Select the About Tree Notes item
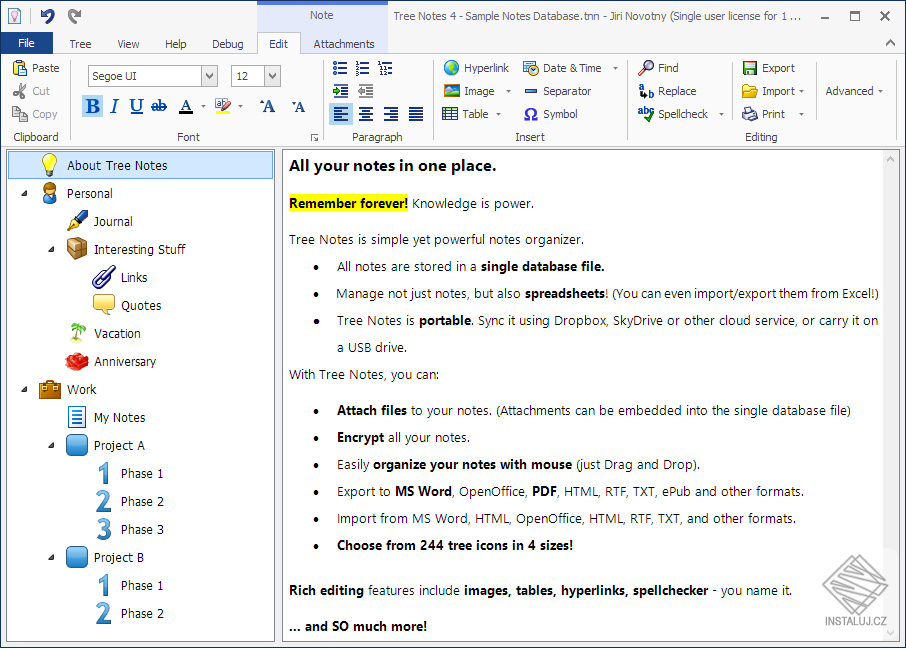This screenshot has height=648, width=906. pyautogui.click(x=140, y=165)
